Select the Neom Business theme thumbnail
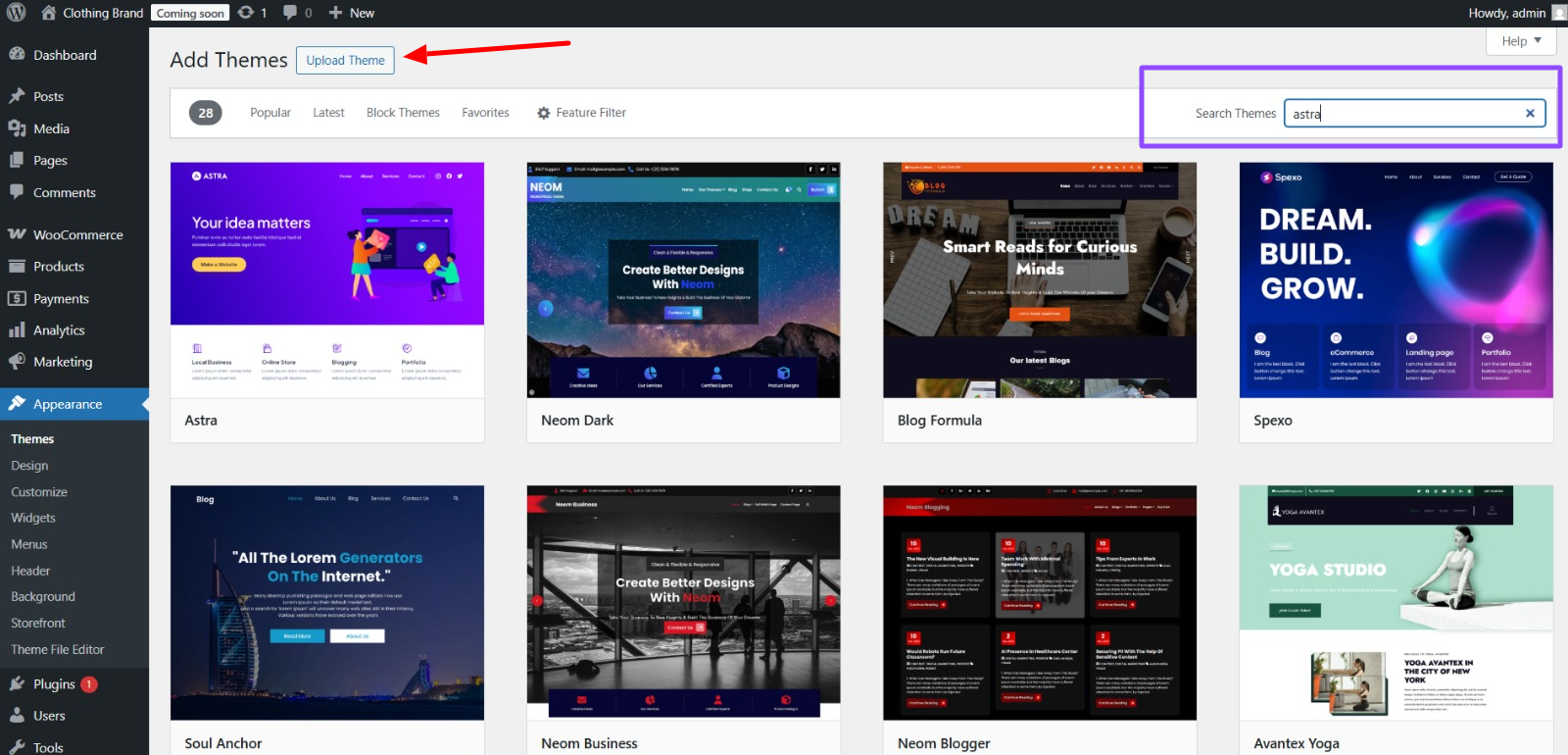 683,603
